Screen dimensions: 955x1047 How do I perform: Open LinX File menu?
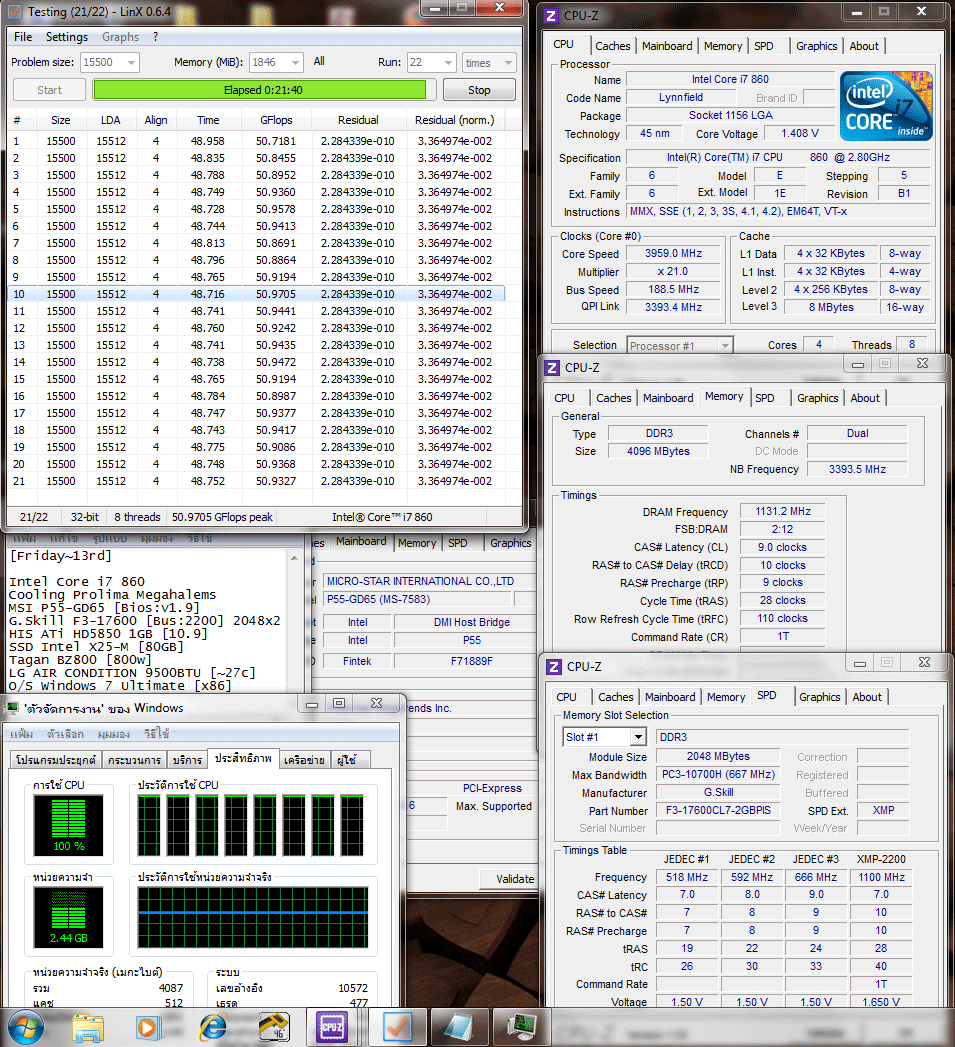point(23,37)
